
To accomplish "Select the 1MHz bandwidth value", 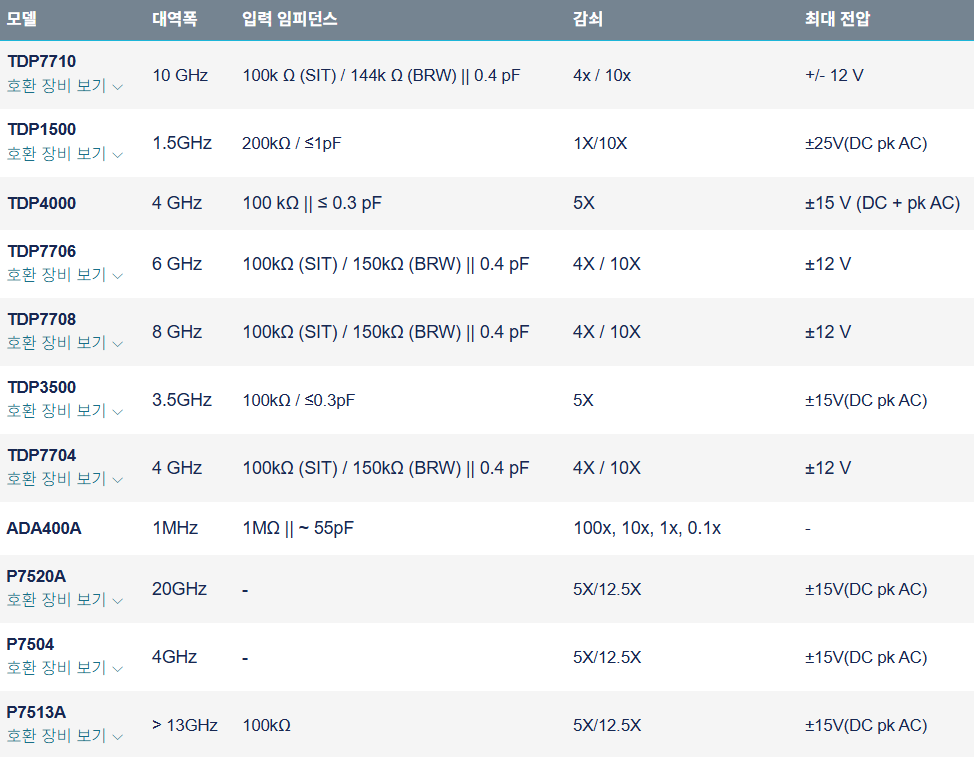I will click(x=175, y=528).
